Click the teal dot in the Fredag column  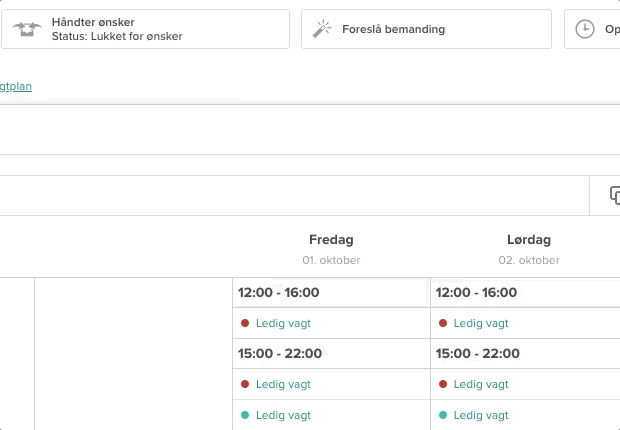[x=245, y=414]
